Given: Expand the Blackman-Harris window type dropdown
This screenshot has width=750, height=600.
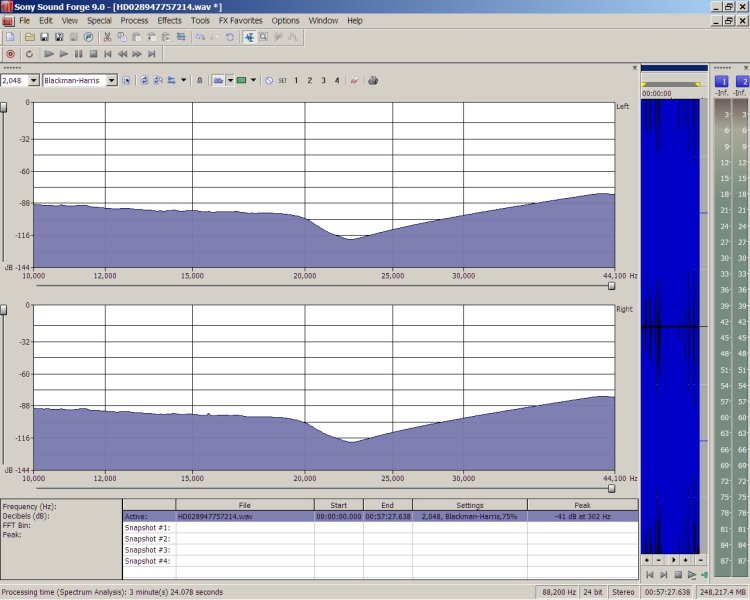Looking at the screenshot, I should tap(112, 80).
